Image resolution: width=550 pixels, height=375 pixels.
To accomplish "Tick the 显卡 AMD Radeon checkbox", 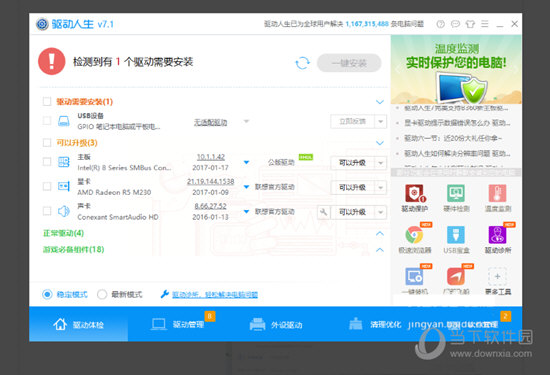I will coord(47,186).
